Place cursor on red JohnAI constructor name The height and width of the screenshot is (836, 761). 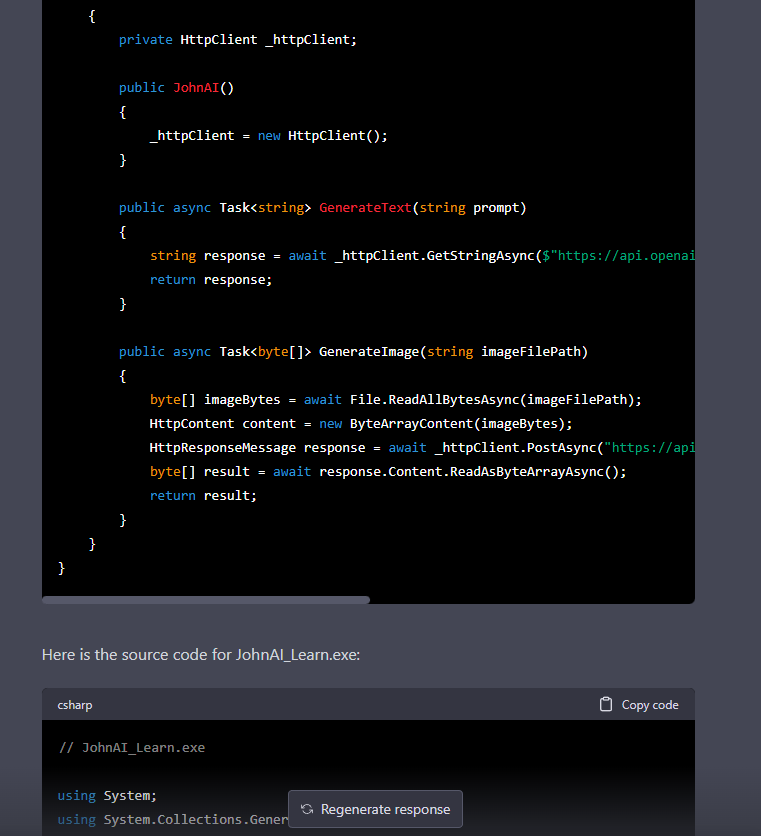point(195,88)
